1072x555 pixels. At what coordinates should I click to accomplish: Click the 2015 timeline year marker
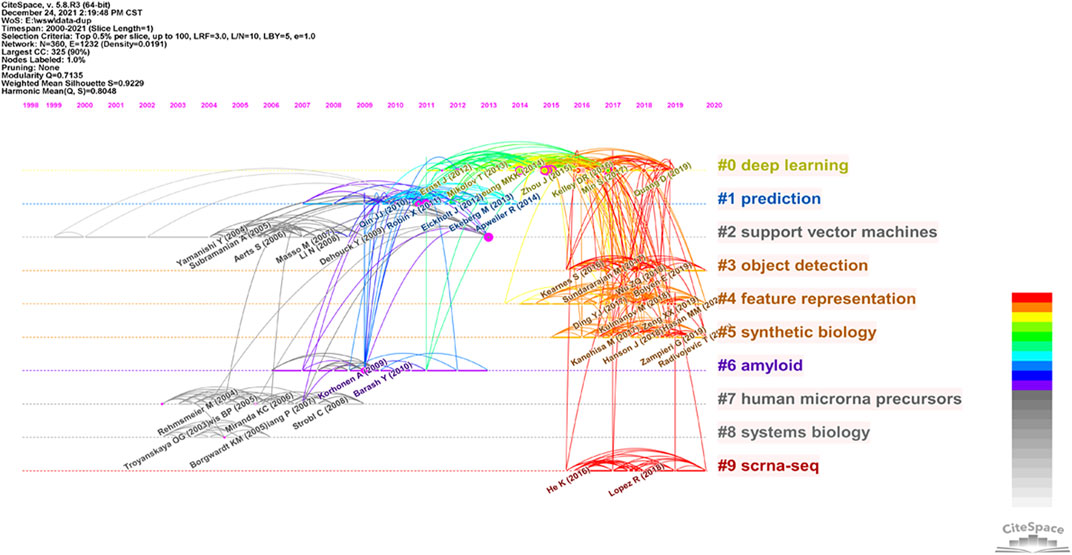click(x=550, y=106)
